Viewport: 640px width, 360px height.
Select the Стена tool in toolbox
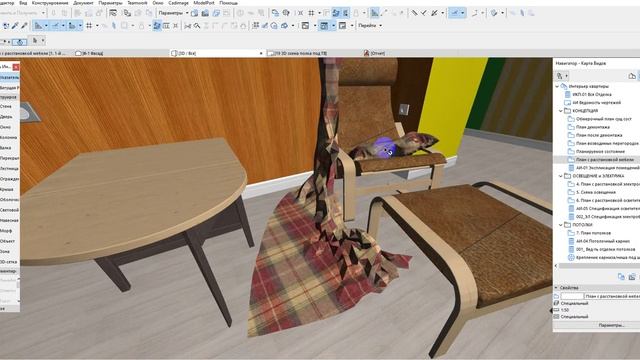pyautogui.click(x=6, y=106)
